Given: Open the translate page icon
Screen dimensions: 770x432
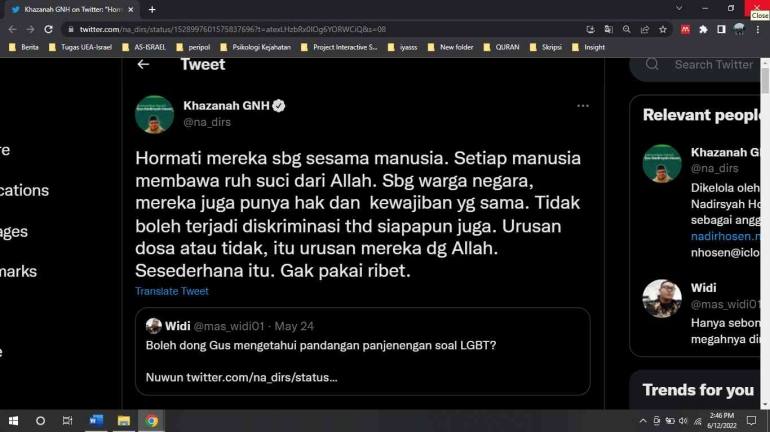Looking at the screenshot, I should 608,29.
